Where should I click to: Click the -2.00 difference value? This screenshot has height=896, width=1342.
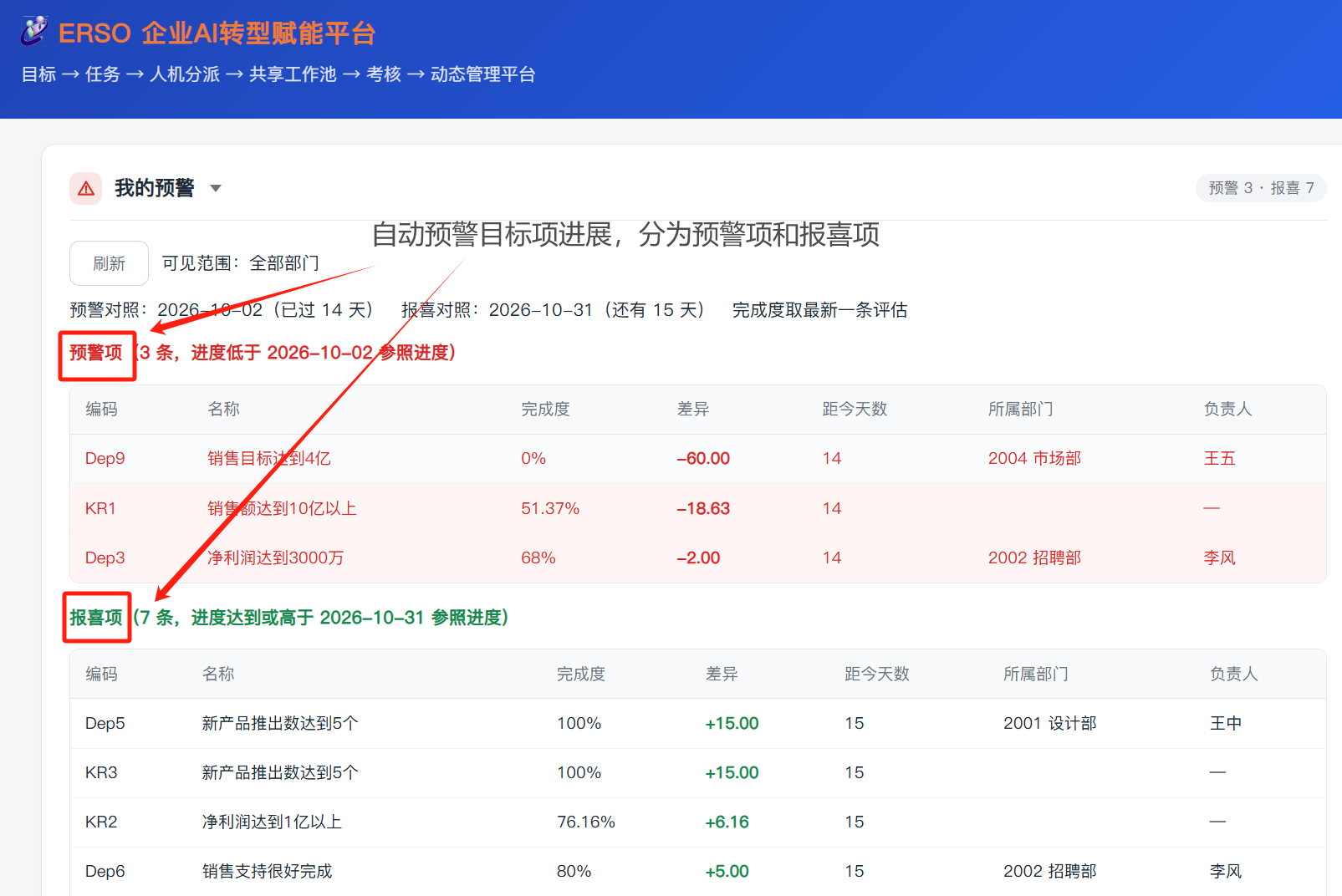698,557
